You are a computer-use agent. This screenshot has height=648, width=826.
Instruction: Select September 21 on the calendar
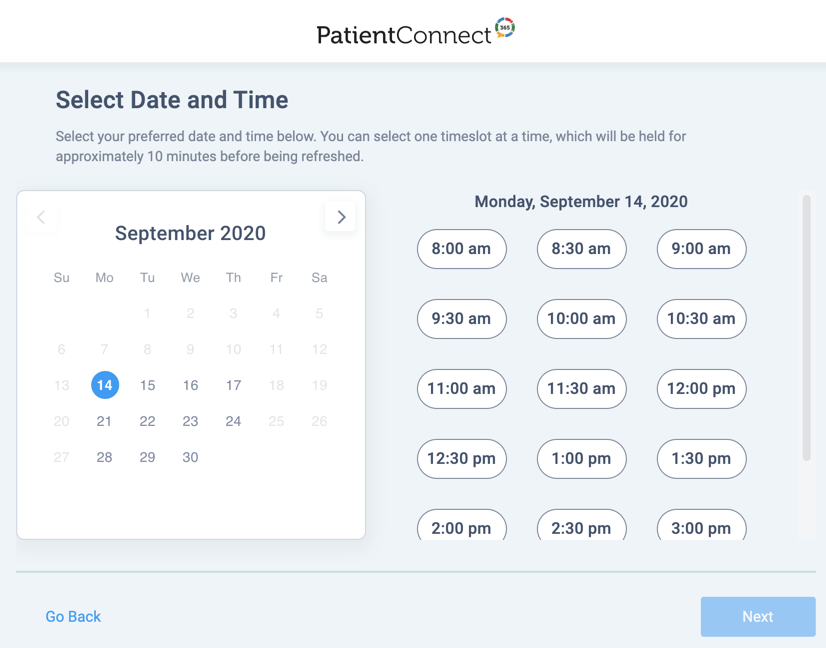coord(104,421)
